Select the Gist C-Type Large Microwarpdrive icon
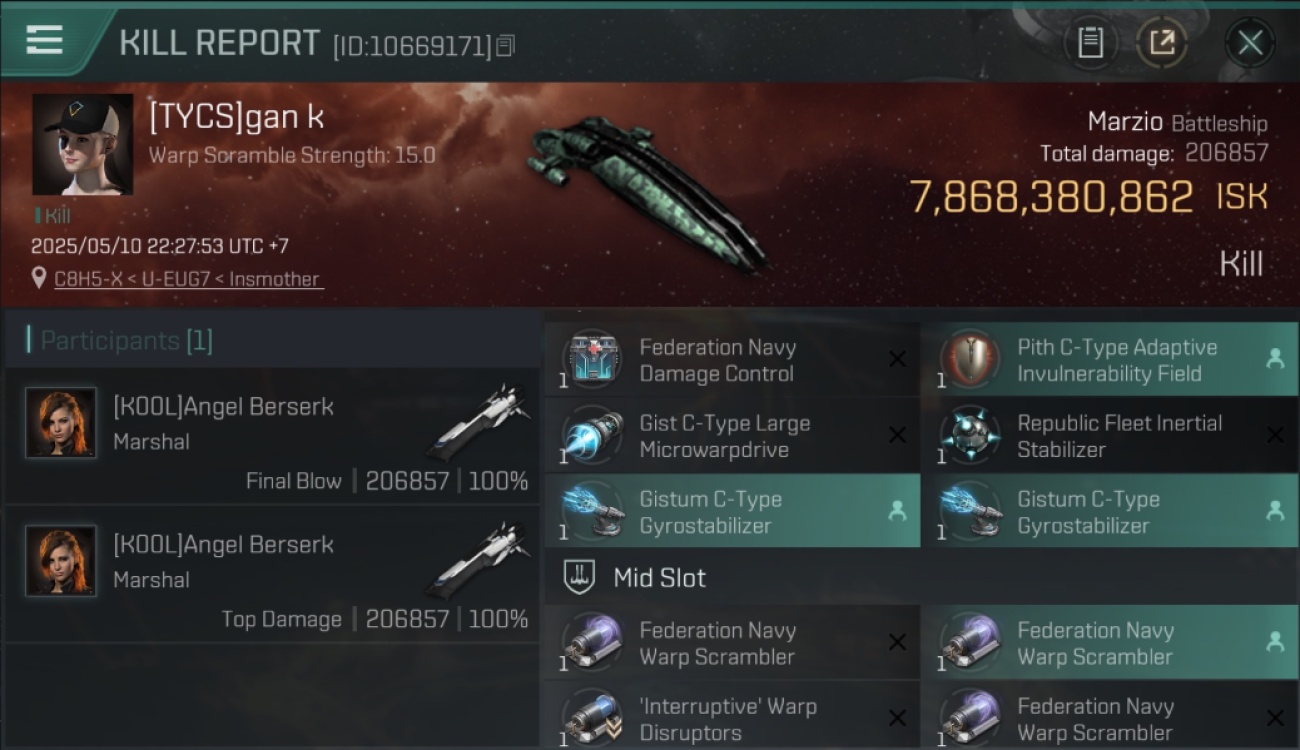Viewport: 1300px width, 750px height. 592,436
